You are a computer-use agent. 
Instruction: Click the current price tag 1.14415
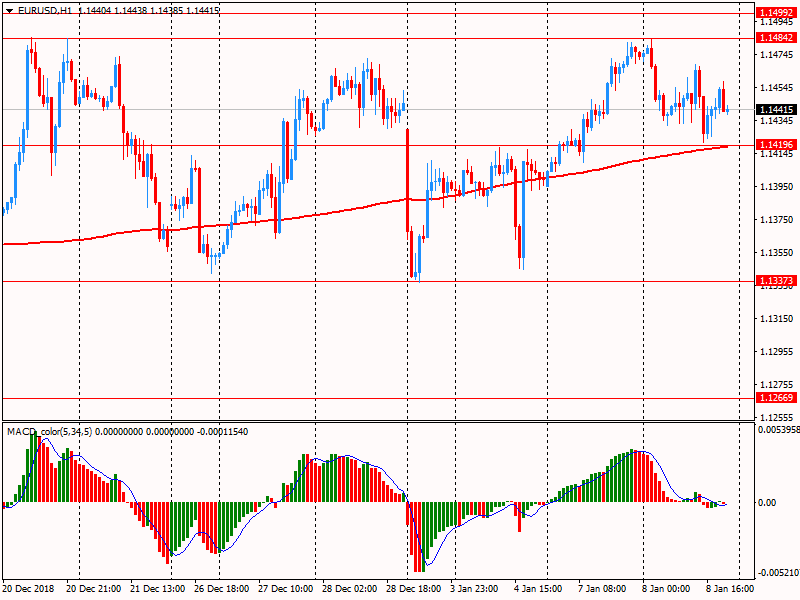click(x=776, y=109)
